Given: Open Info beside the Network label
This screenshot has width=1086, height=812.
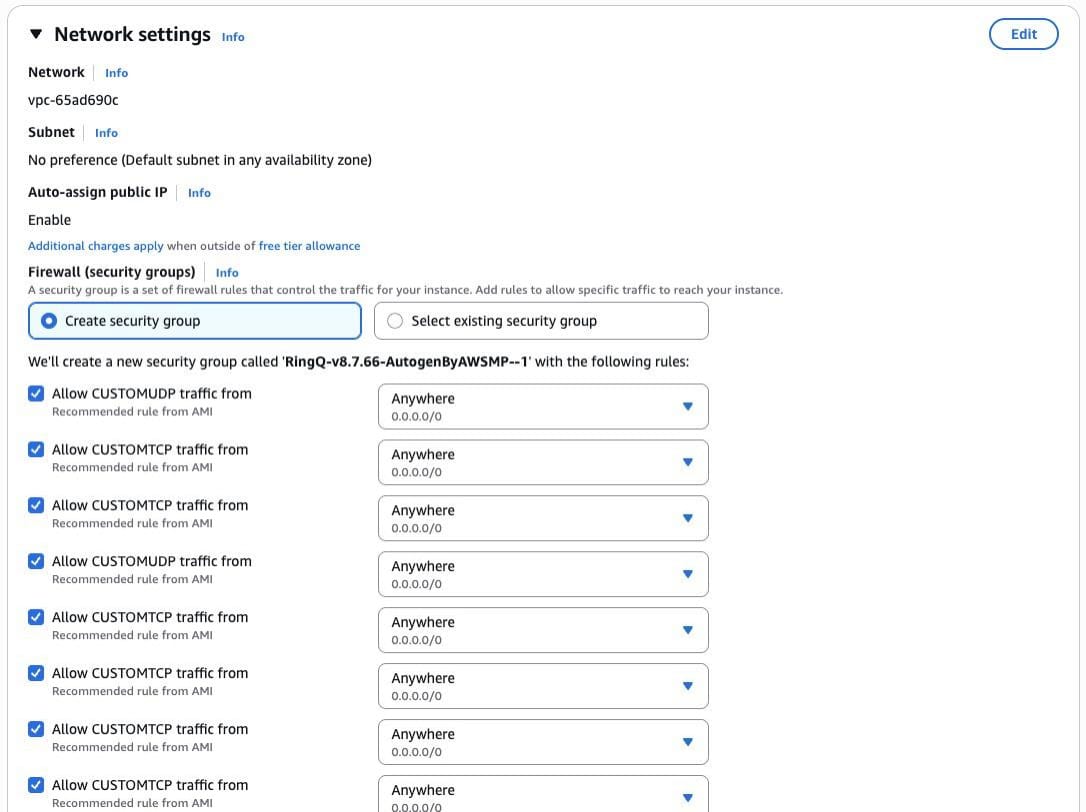Looking at the screenshot, I should pyautogui.click(x=116, y=72).
